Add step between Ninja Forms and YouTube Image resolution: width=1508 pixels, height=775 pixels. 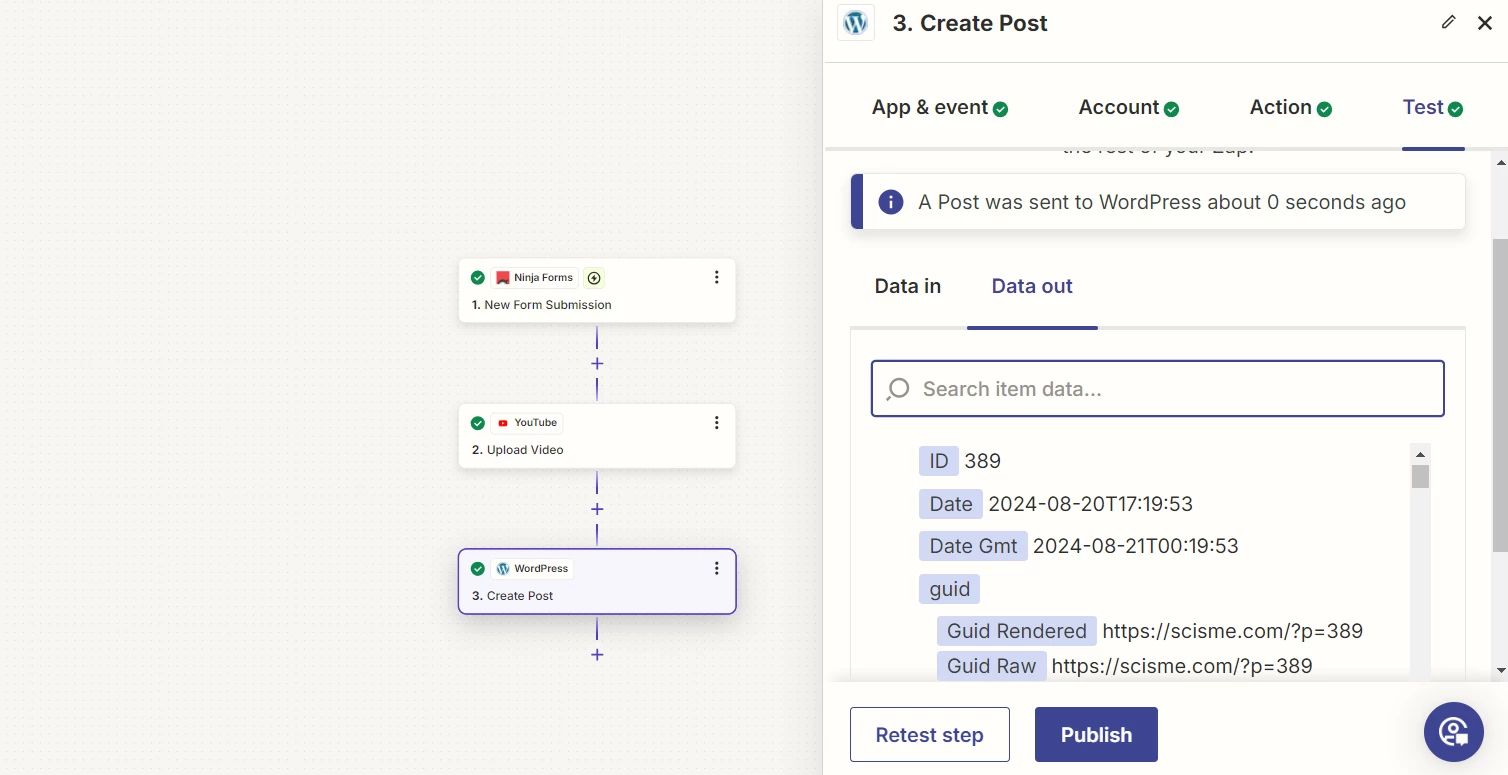[597, 364]
